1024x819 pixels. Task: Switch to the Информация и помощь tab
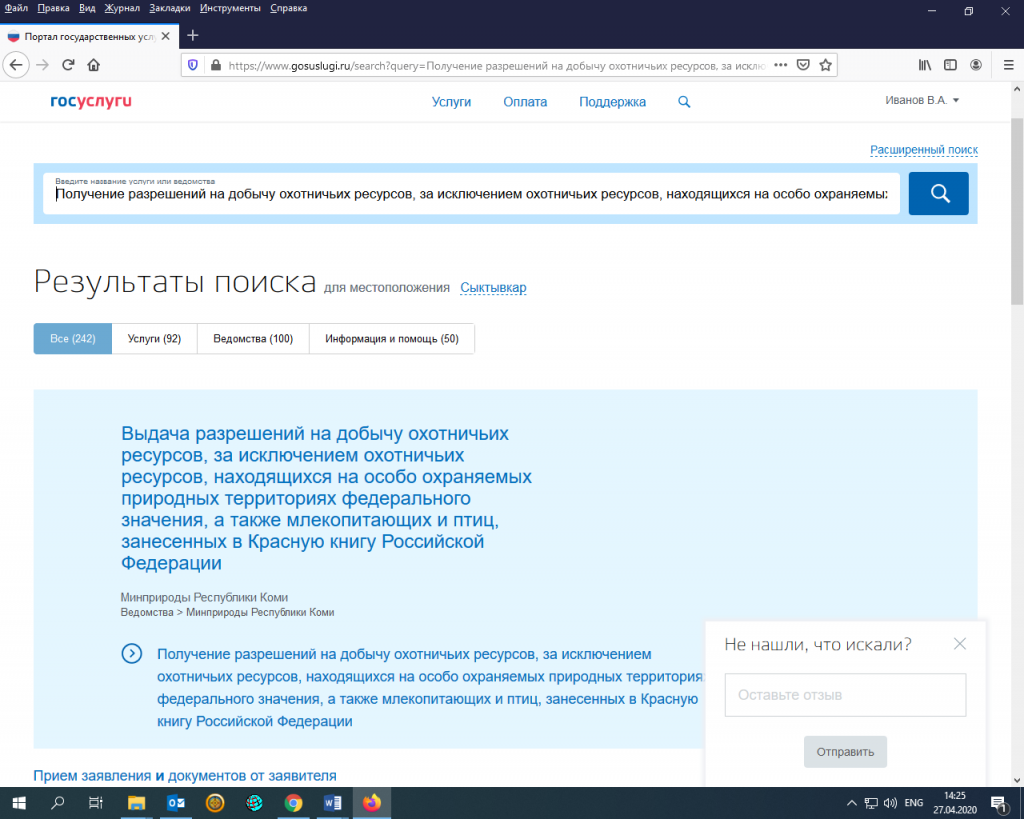[389, 338]
